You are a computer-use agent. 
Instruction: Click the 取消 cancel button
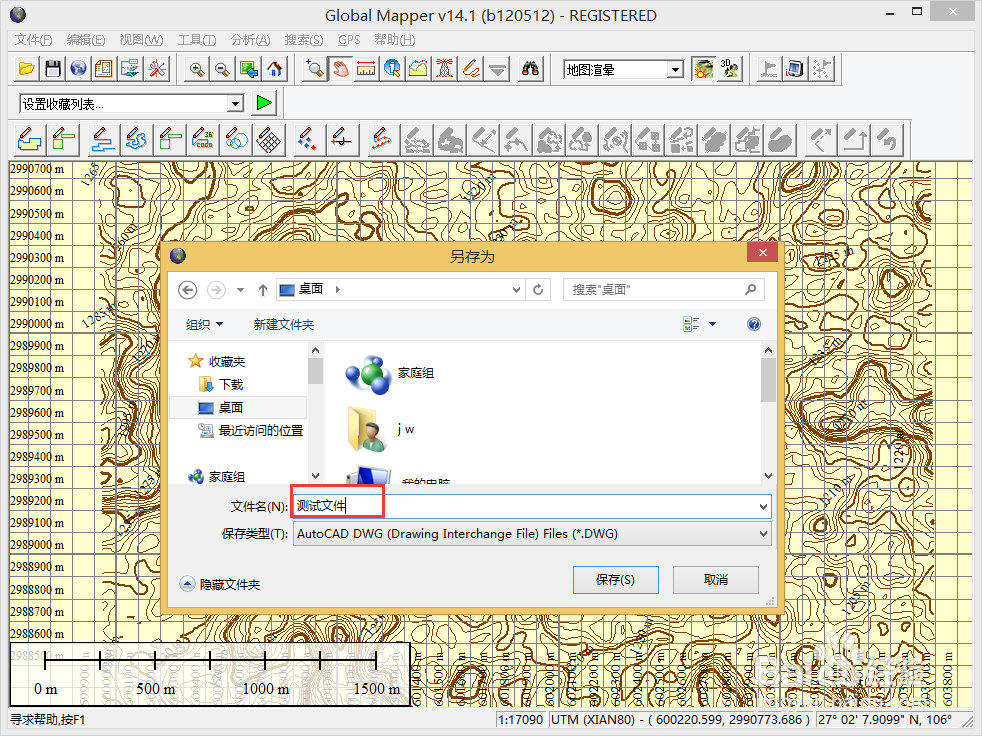[x=716, y=580]
